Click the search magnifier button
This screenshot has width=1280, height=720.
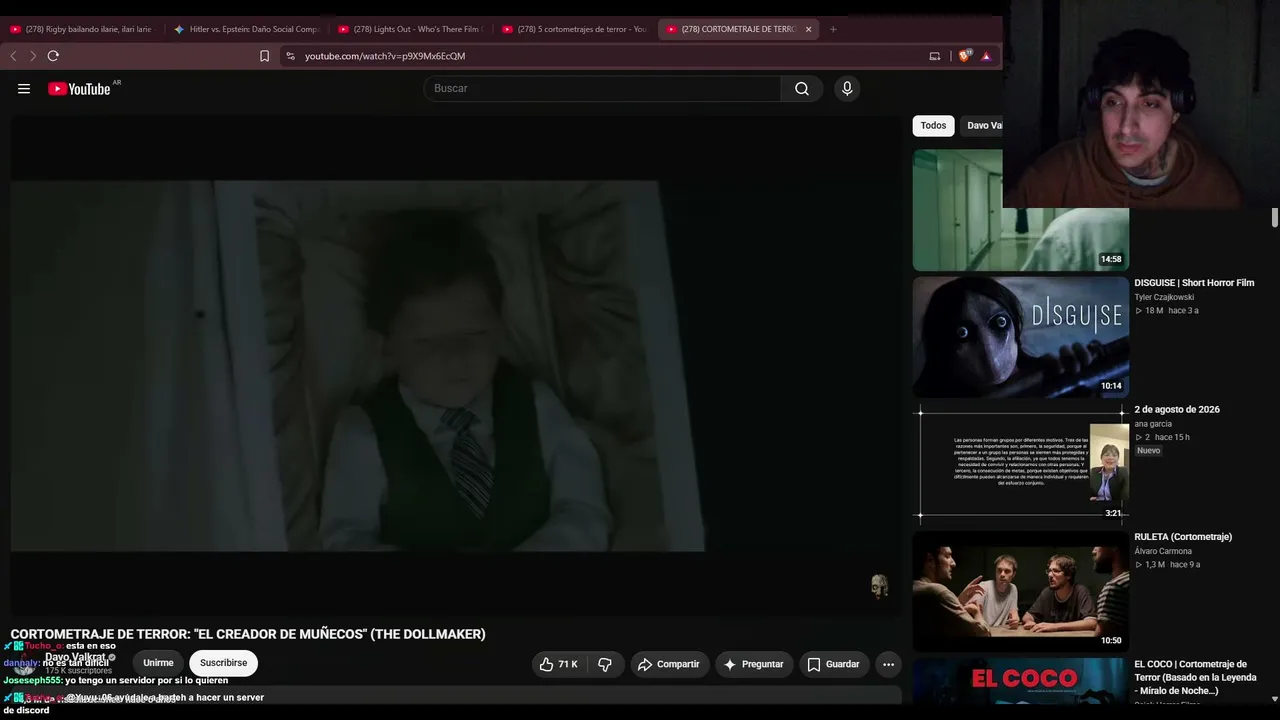[802, 89]
